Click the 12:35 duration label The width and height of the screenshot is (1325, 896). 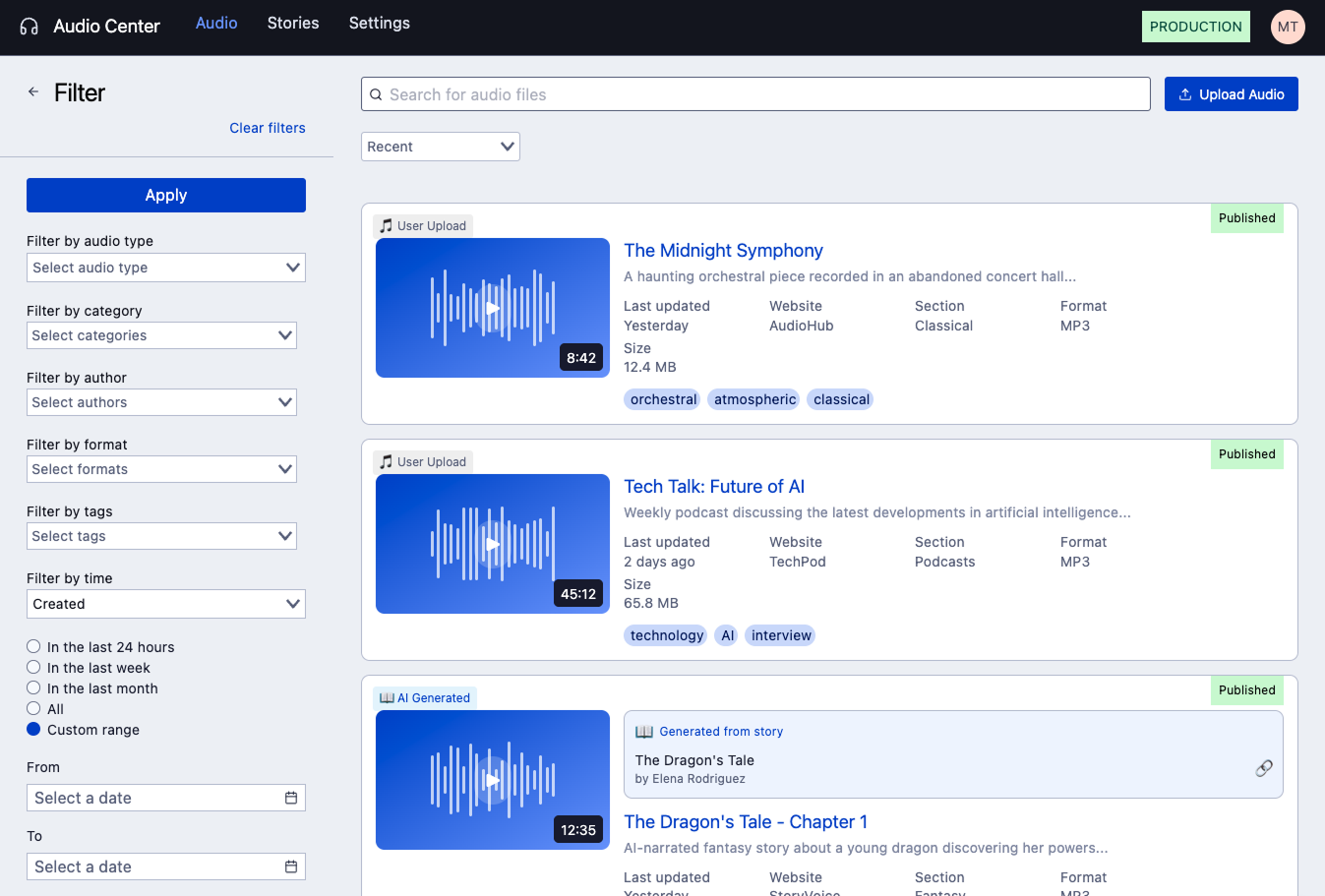[x=578, y=830]
